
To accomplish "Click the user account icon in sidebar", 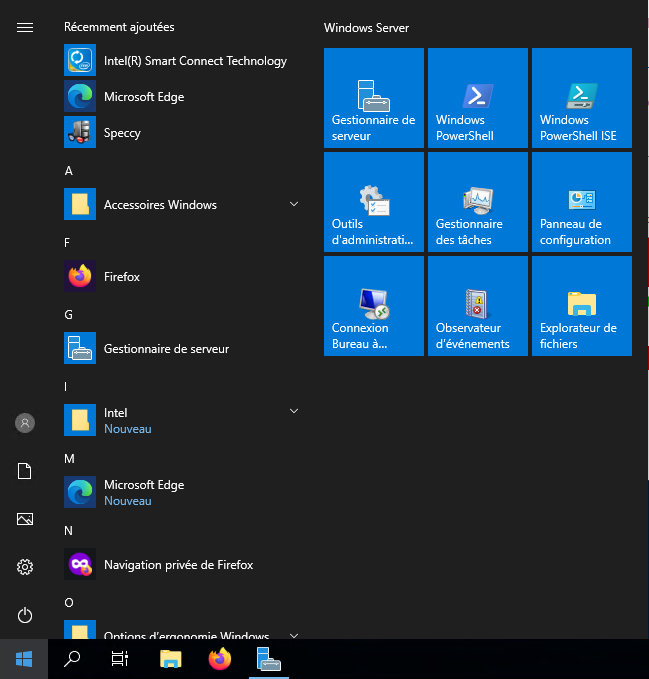I will click(25, 423).
